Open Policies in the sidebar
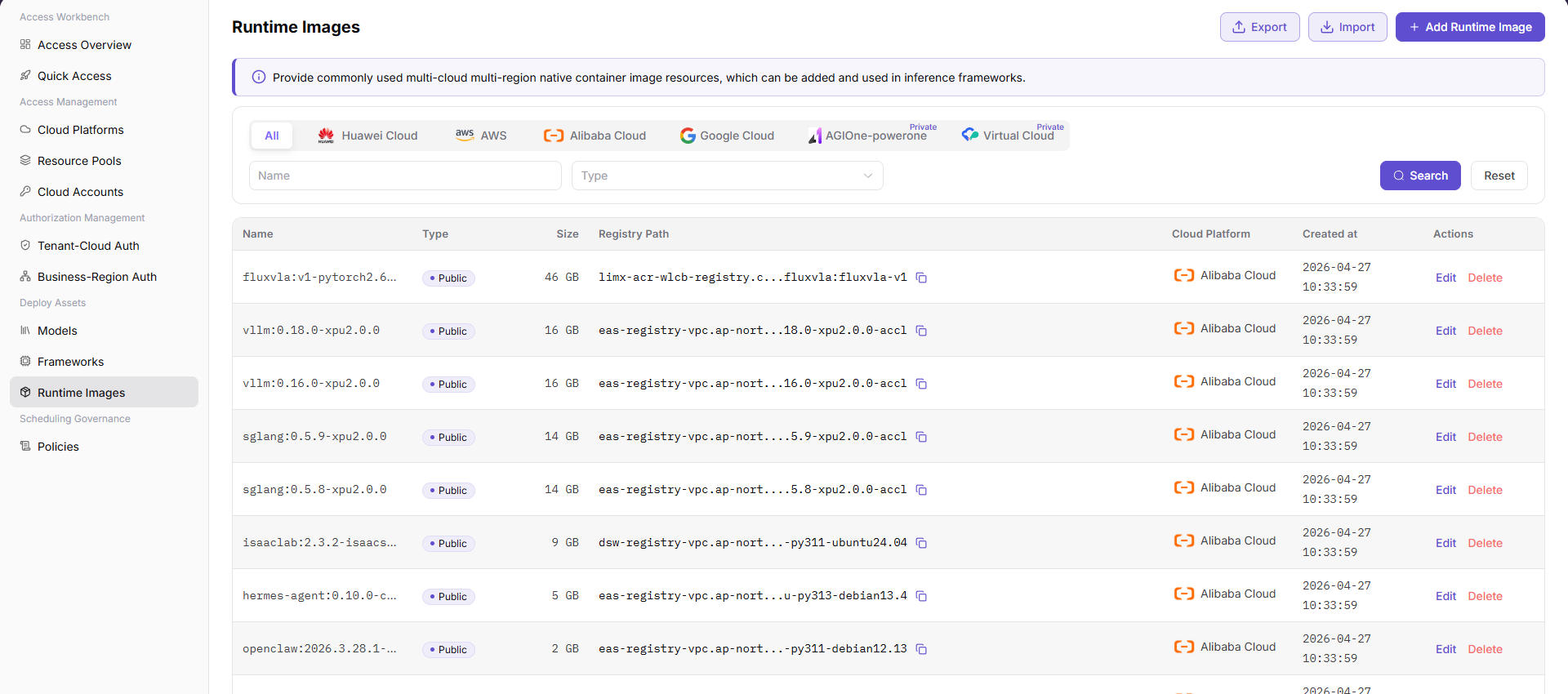 coord(104,447)
